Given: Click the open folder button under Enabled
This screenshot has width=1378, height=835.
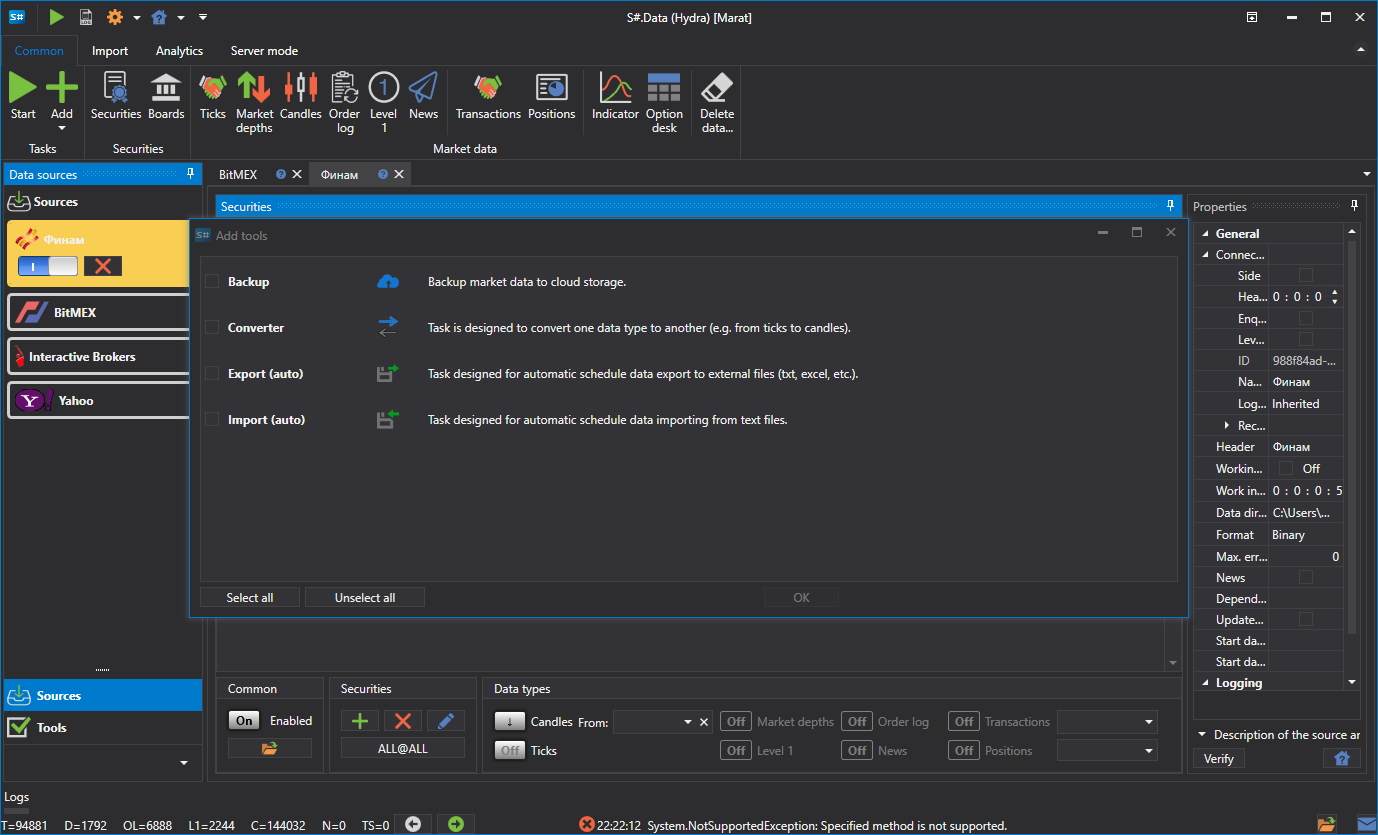Looking at the screenshot, I should 270,748.
